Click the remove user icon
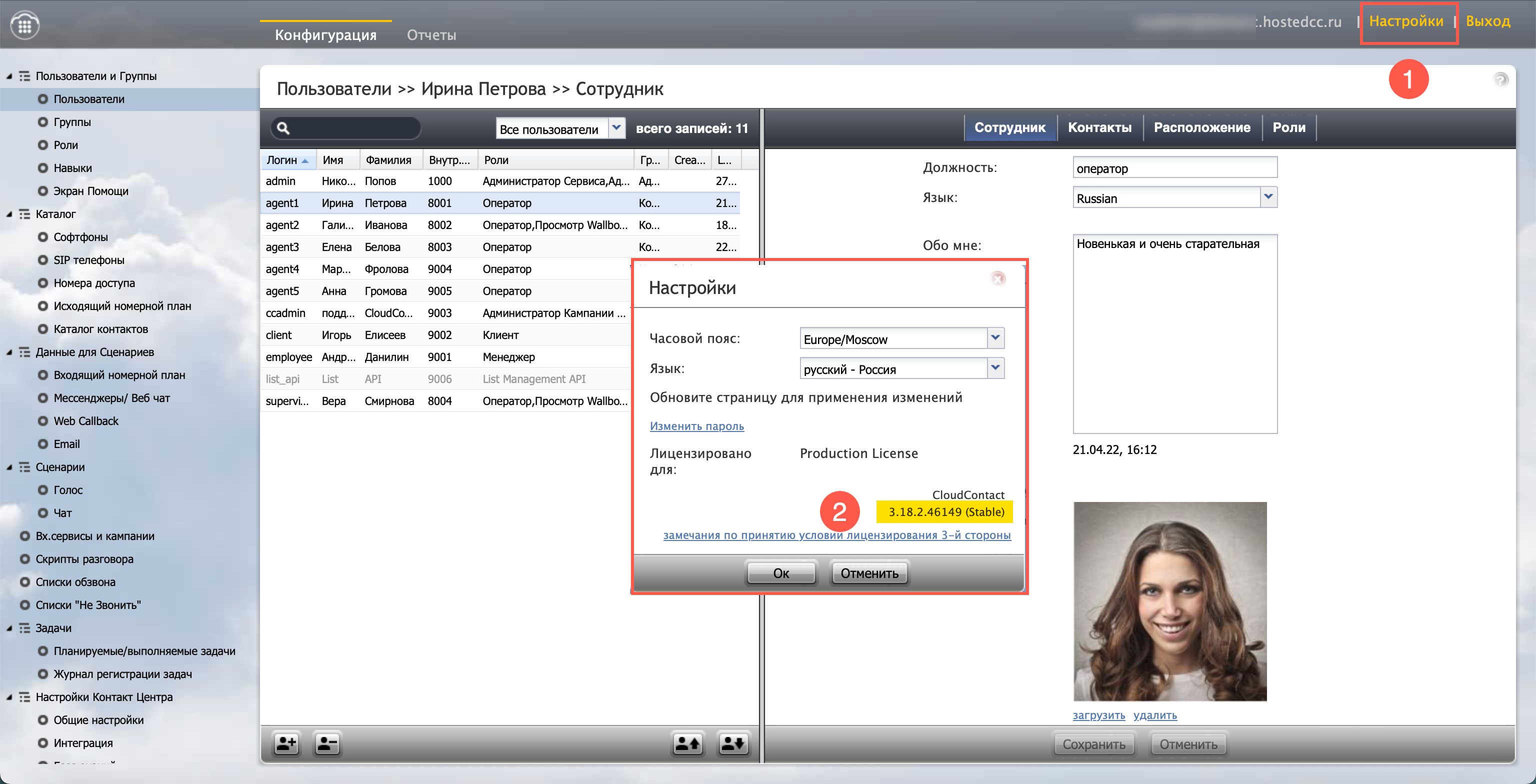 click(x=327, y=743)
